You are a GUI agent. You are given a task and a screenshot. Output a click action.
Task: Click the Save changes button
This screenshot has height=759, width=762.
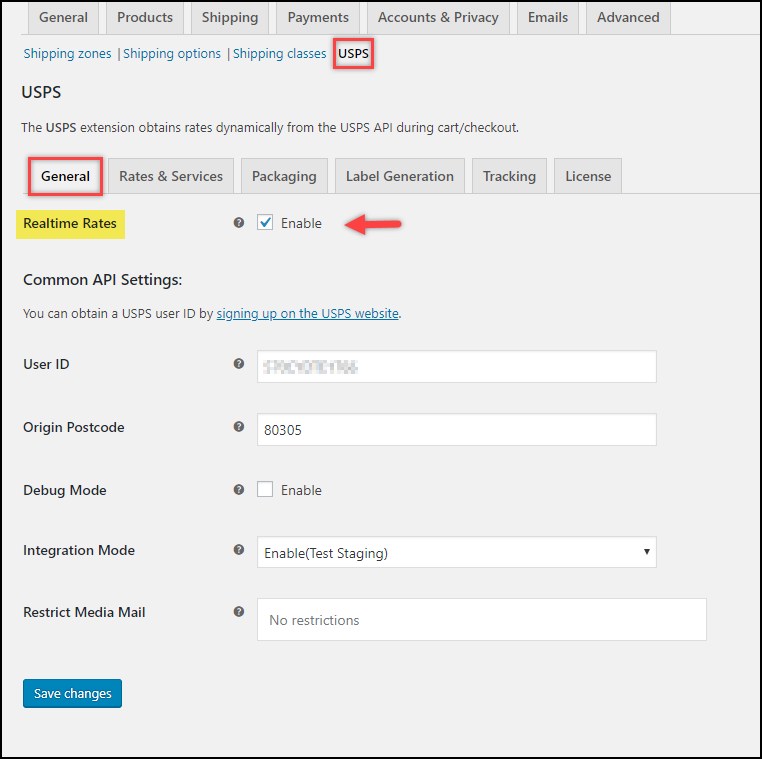72,693
